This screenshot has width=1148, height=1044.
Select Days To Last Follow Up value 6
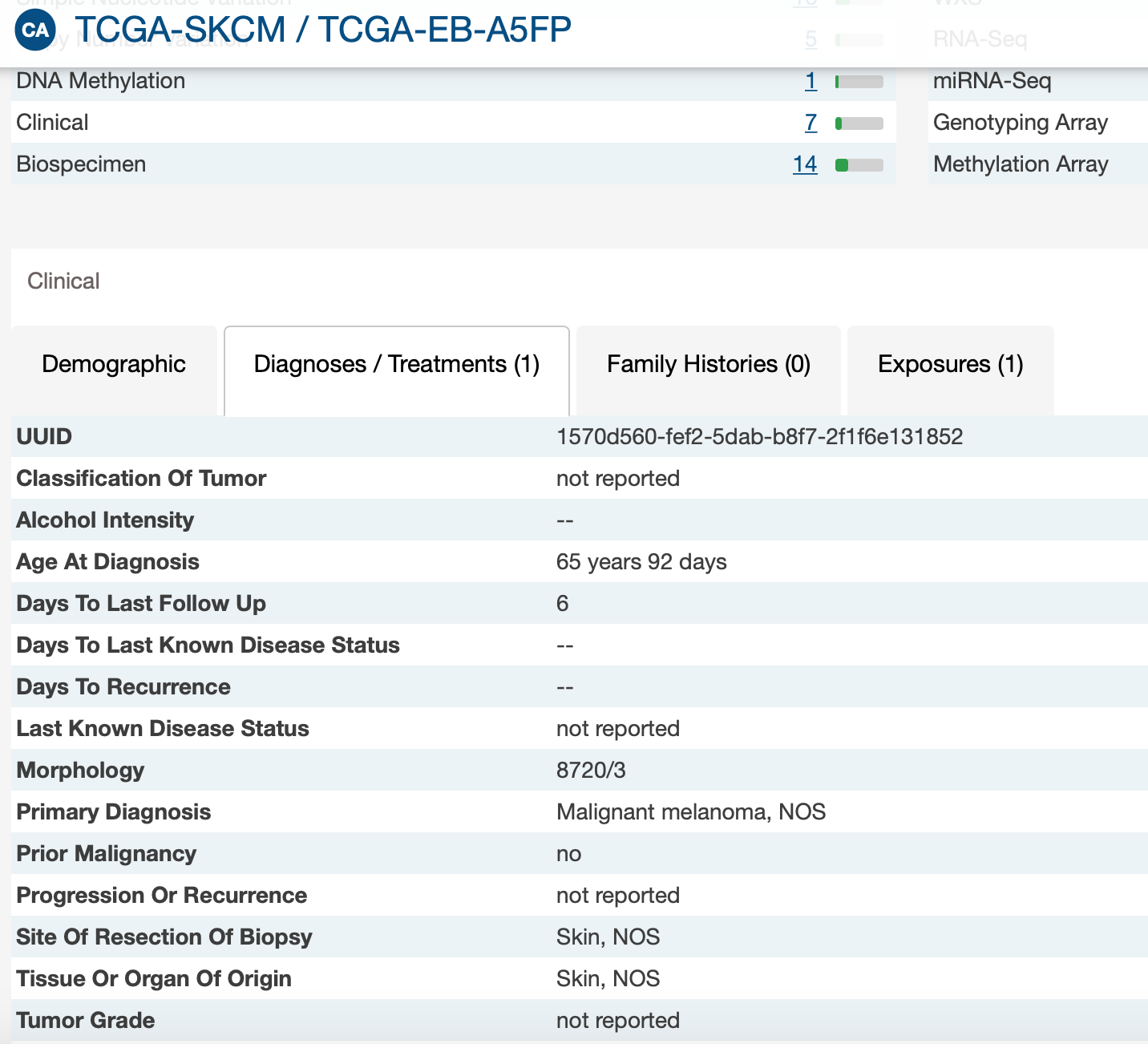click(x=563, y=604)
